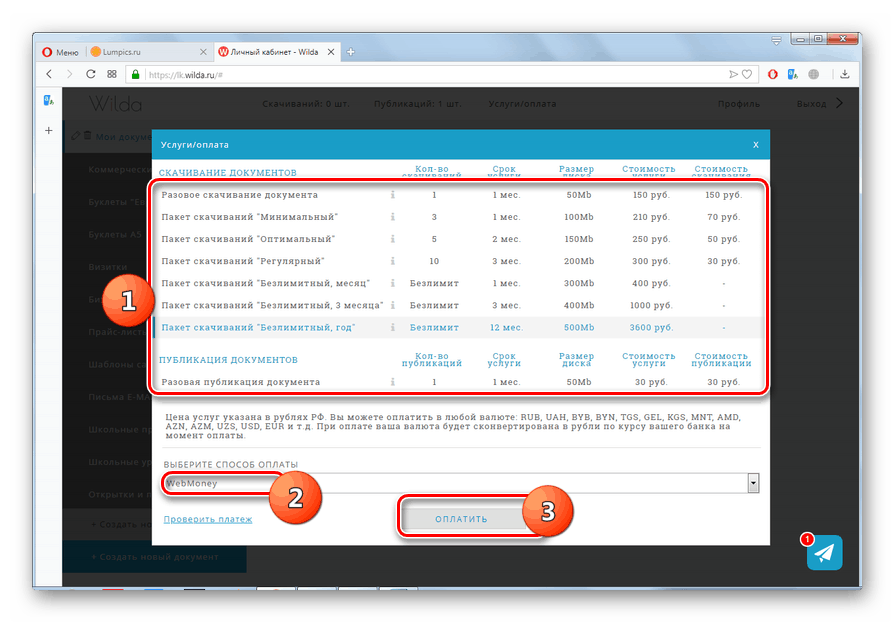This screenshot has width=895, height=623.
Task: Info icon for Пакет скачиваний "Минимальный"
Action: 393,217
